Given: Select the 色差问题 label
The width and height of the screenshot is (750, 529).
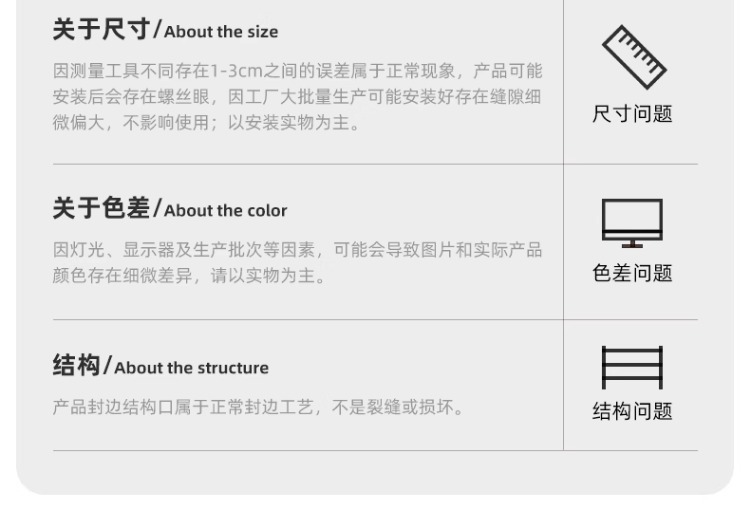Looking at the screenshot, I should 632,273.
